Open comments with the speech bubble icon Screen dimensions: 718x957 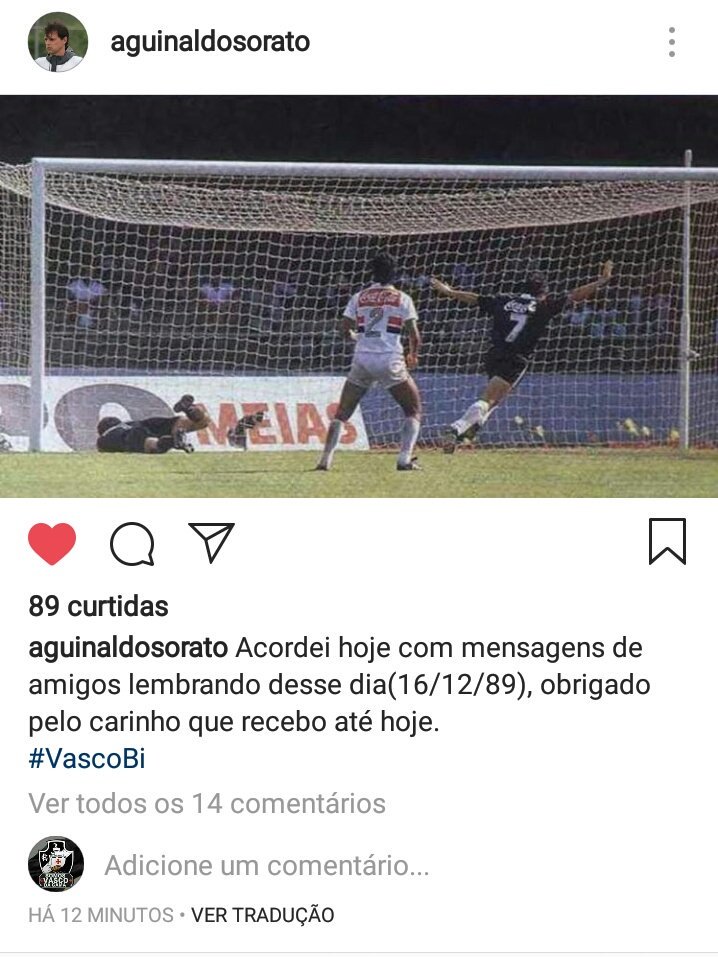pos(132,544)
